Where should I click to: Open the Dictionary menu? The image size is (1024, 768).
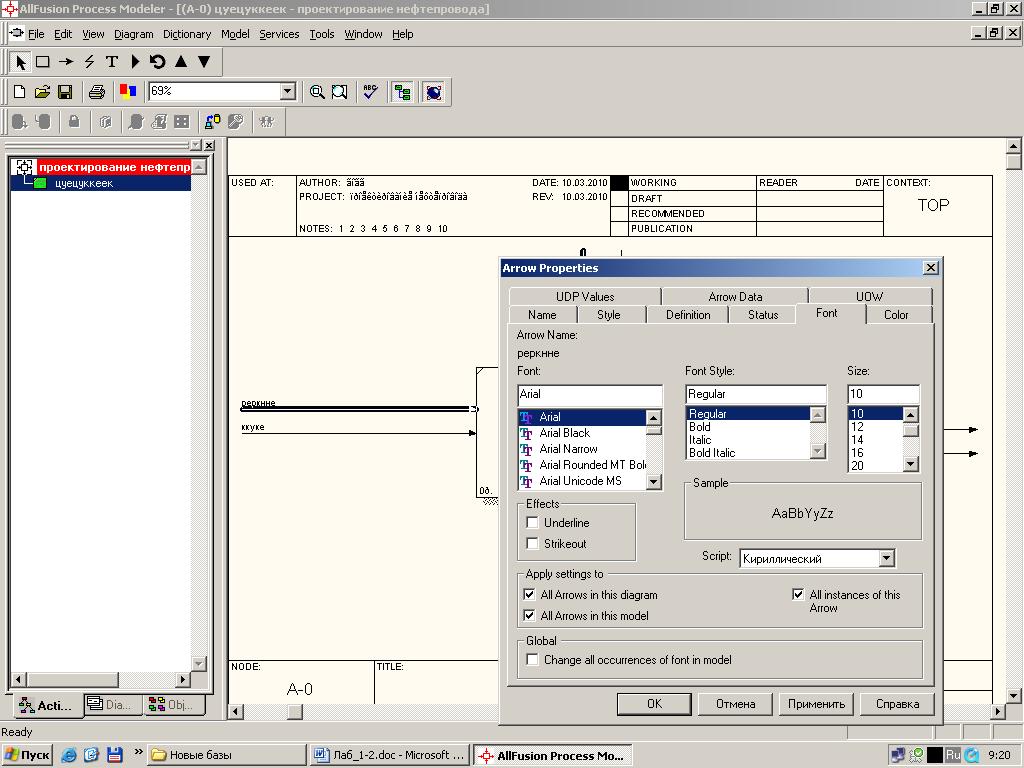187,34
